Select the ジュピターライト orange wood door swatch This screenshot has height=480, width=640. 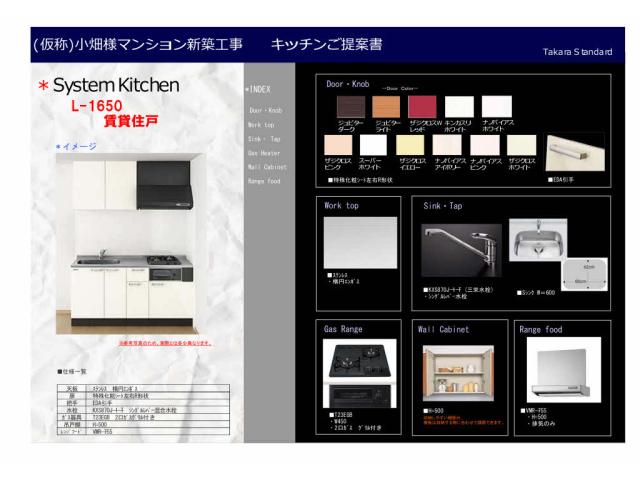tap(386, 107)
